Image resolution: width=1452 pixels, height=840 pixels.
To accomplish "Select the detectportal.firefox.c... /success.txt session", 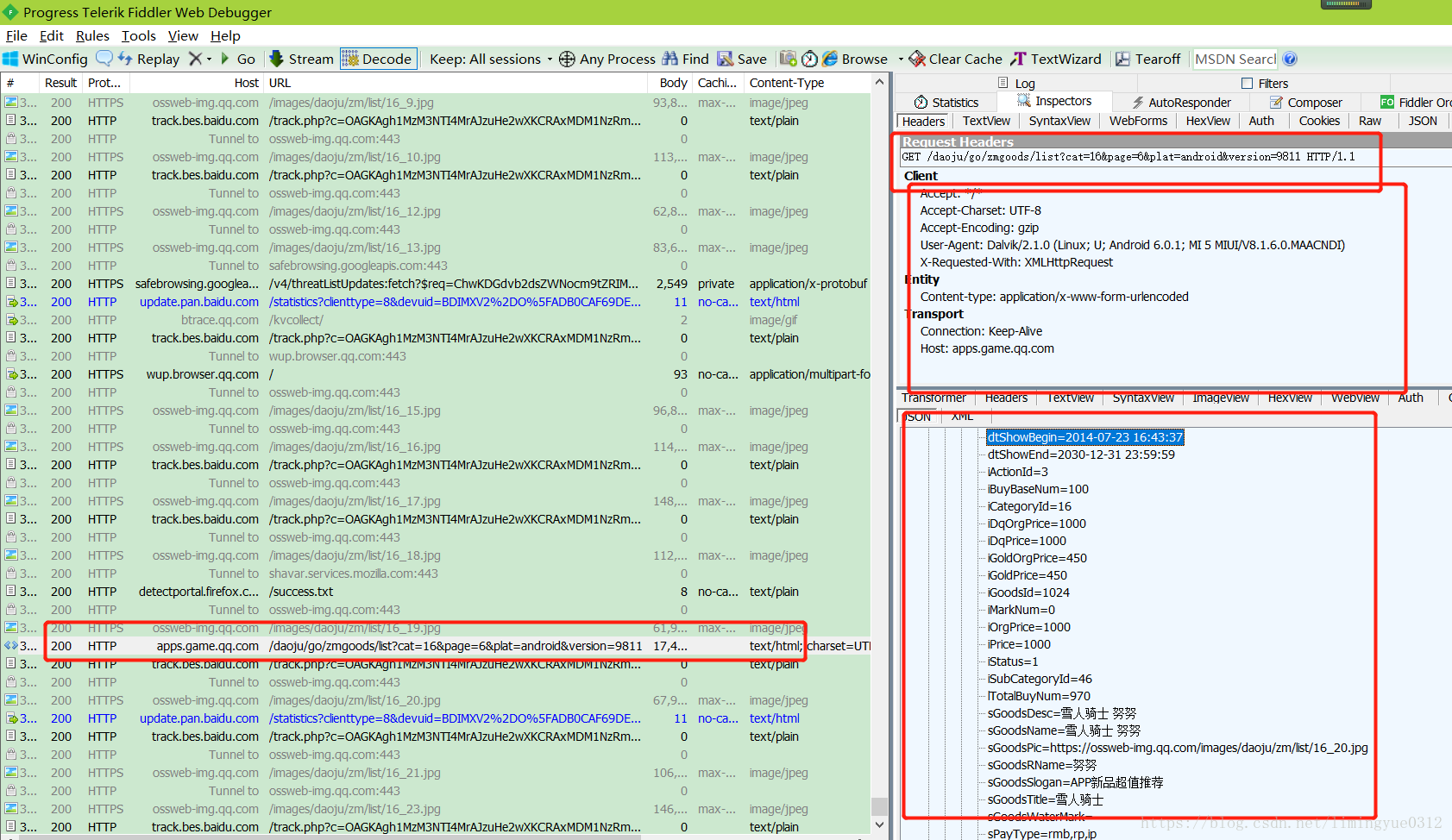I will (x=436, y=592).
